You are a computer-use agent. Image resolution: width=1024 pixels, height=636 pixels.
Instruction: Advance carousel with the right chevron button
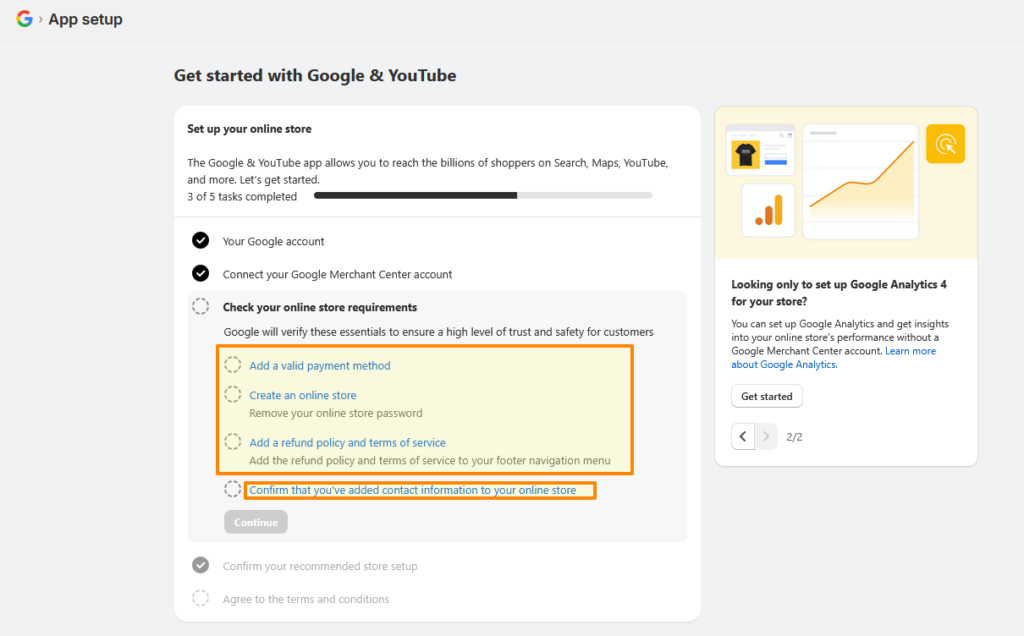tap(766, 437)
